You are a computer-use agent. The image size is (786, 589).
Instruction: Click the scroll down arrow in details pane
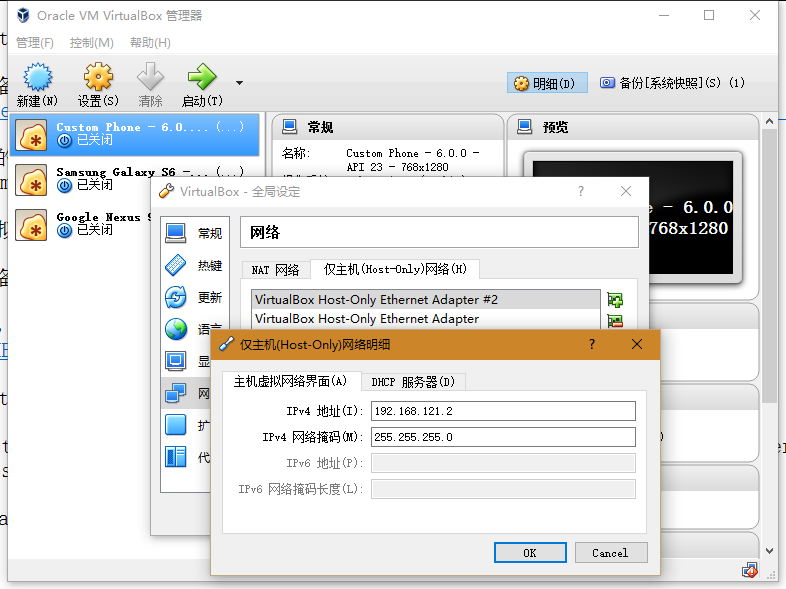click(x=769, y=551)
